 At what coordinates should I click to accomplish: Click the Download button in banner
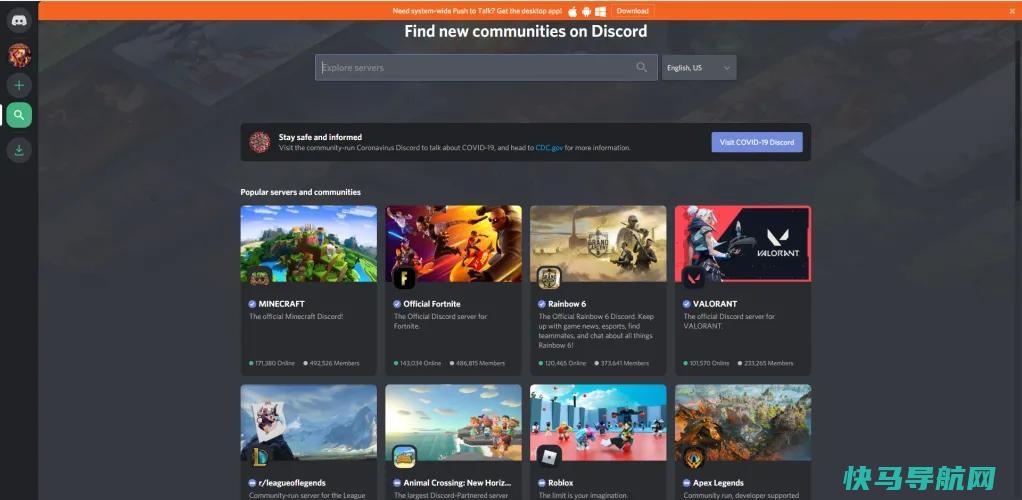point(632,11)
